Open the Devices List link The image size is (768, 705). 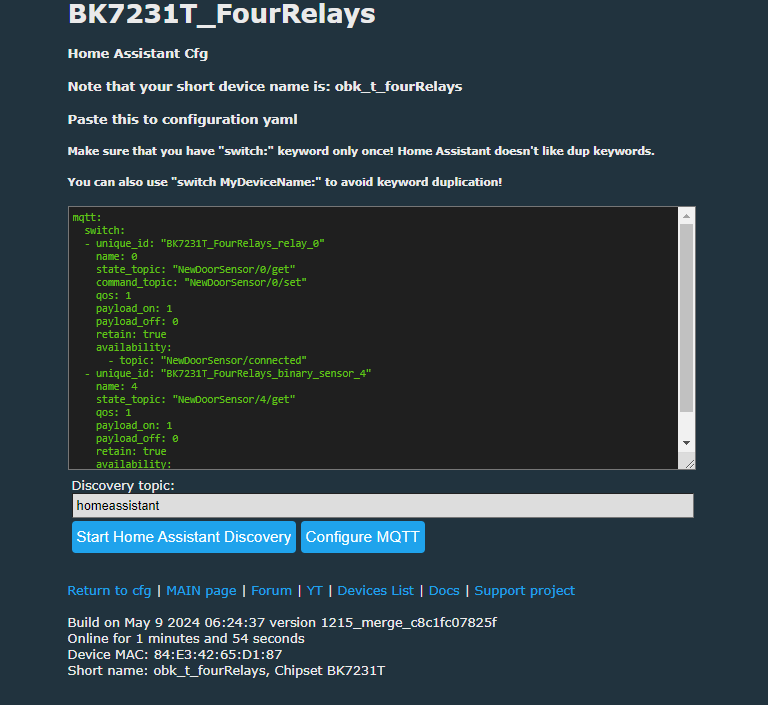376,590
